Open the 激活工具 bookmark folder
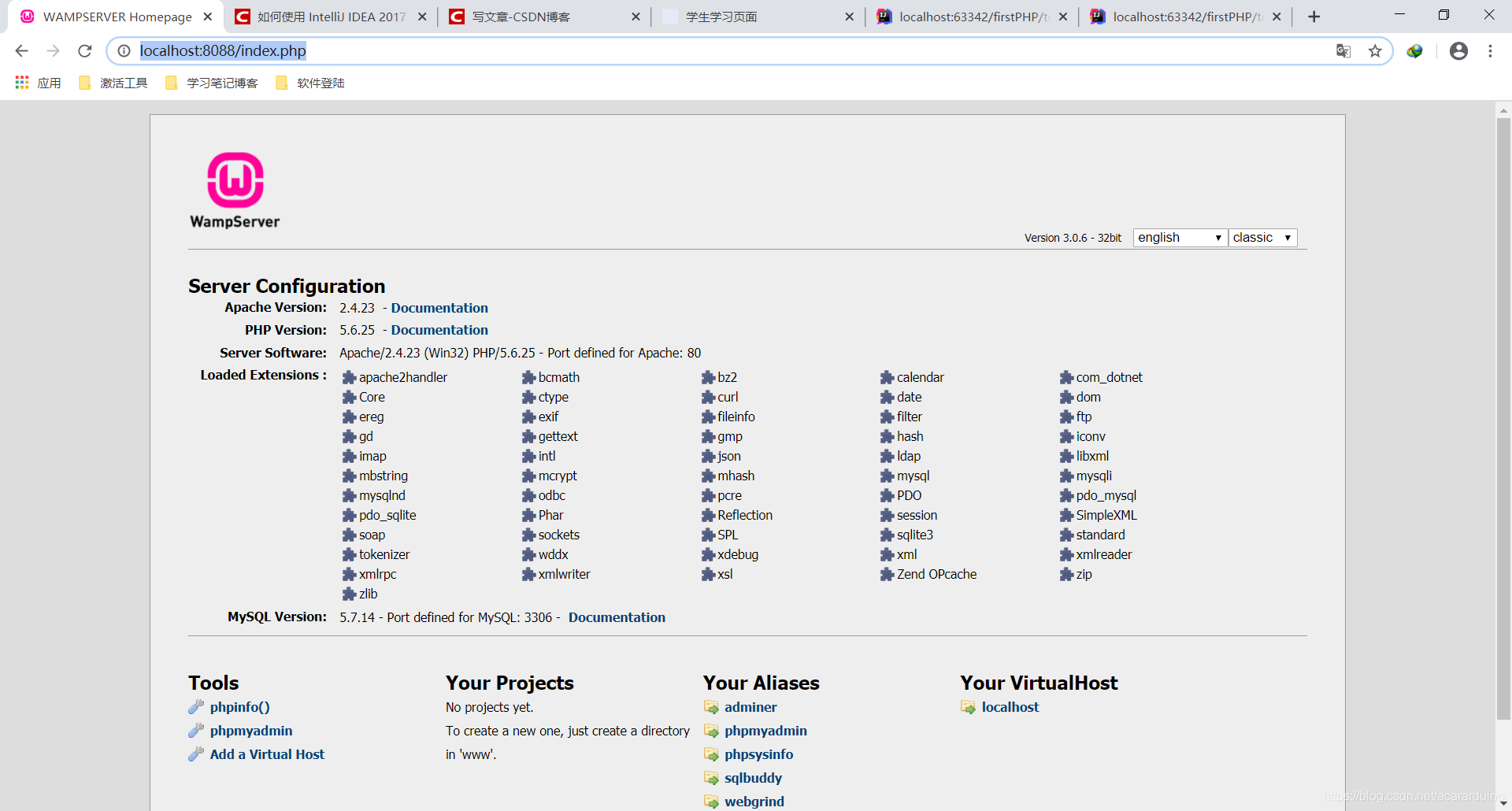The image size is (1512, 811). pos(113,83)
